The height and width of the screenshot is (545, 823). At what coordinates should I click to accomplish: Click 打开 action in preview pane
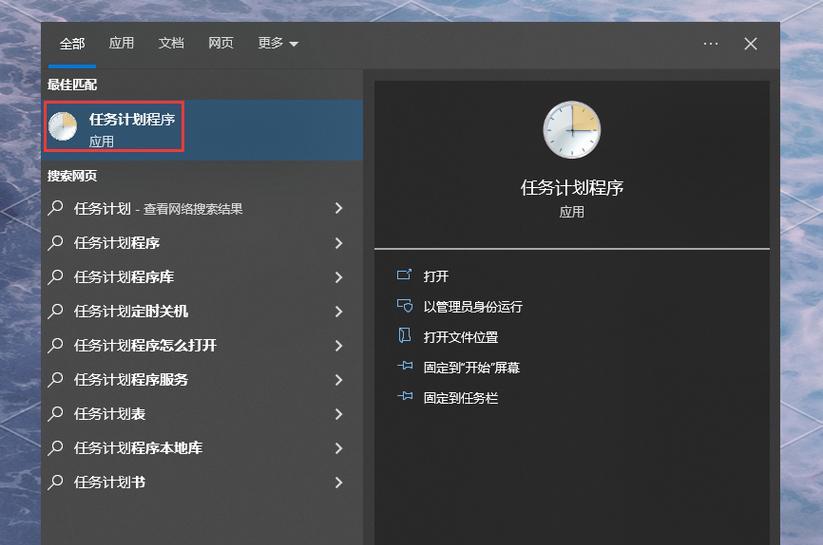point(436,276)
